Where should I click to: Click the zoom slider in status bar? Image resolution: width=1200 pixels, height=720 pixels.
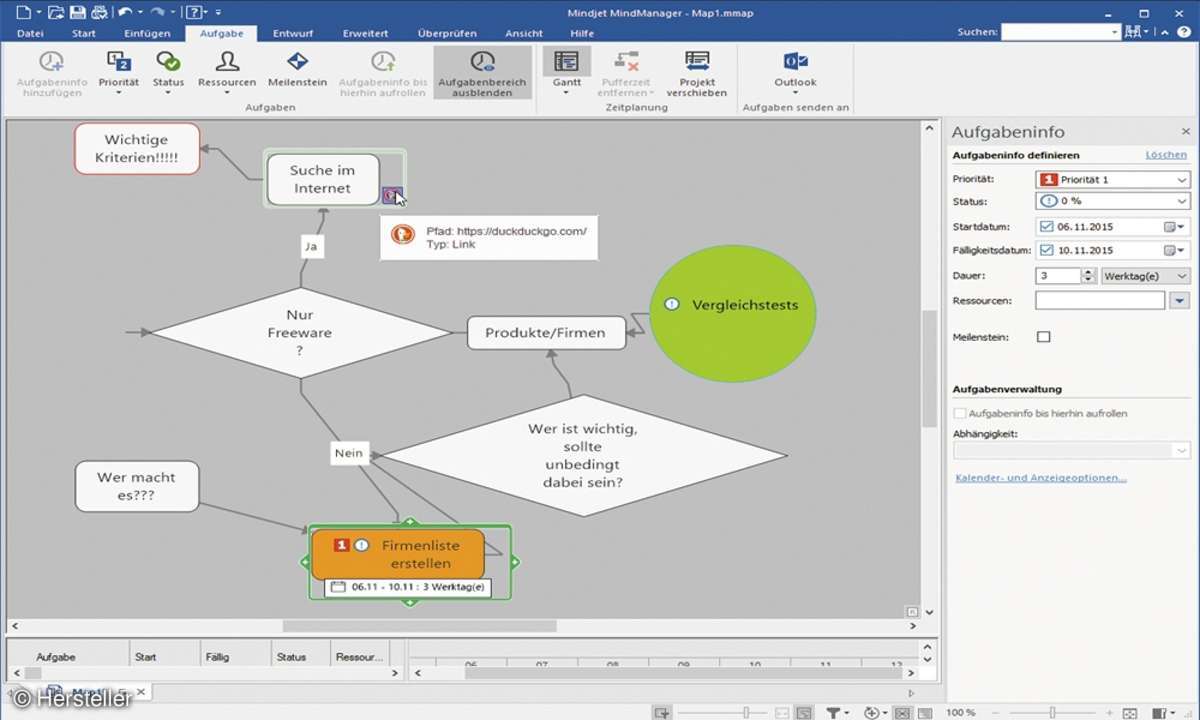point(1051,712)
